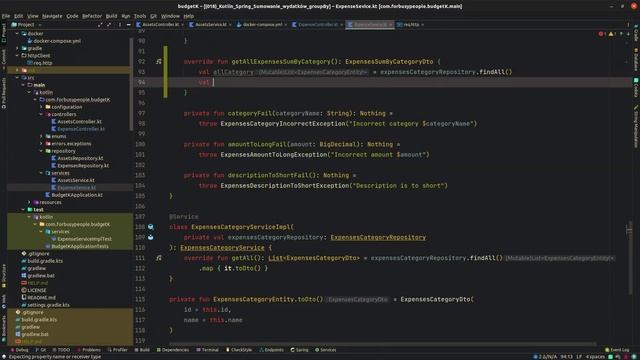Open the Spring tool window

(x=299, y=350)
